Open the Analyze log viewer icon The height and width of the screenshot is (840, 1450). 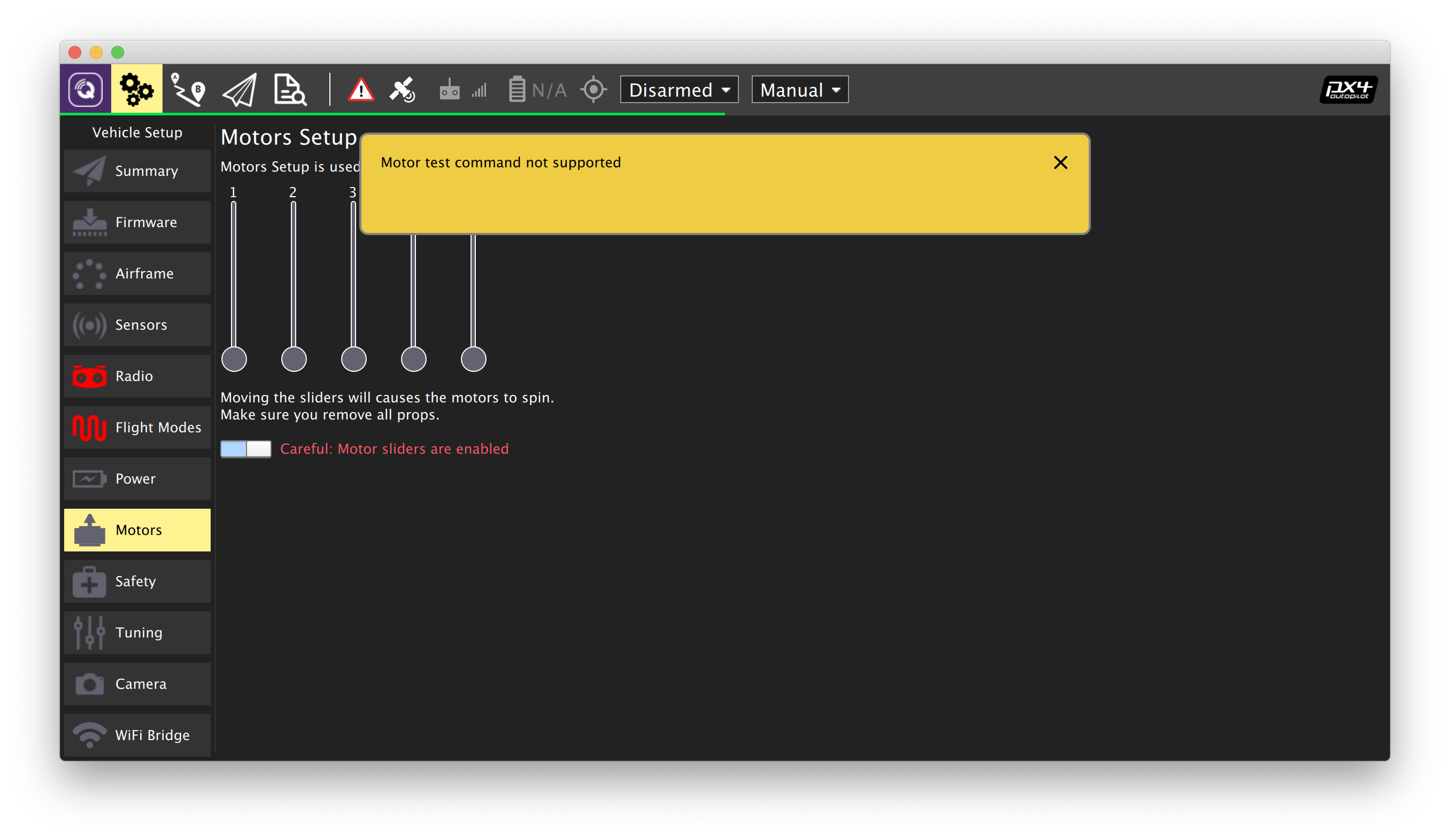coord(290,90)
